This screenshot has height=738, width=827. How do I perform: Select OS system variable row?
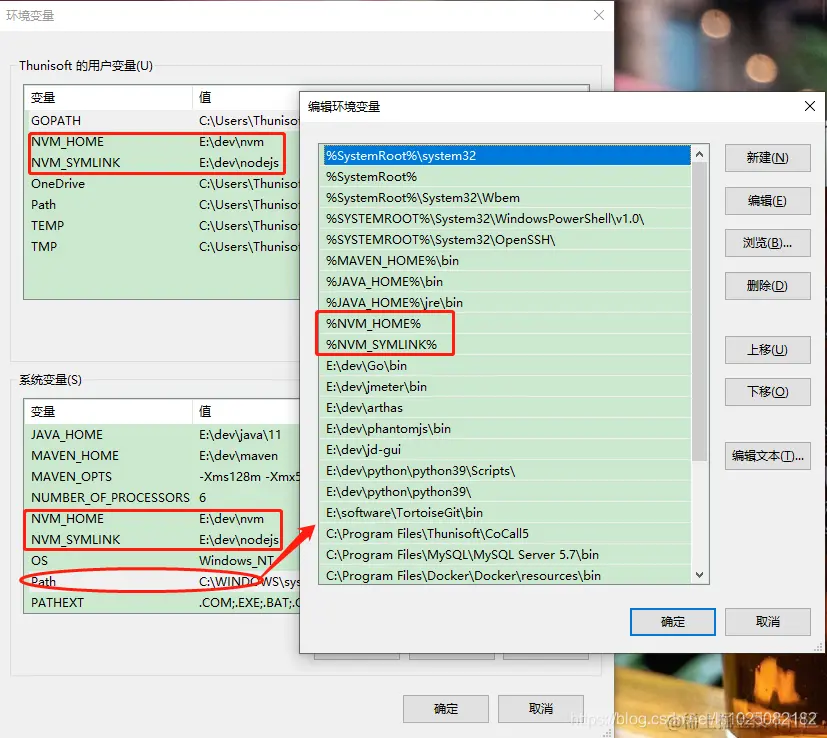tap(162, 561)
